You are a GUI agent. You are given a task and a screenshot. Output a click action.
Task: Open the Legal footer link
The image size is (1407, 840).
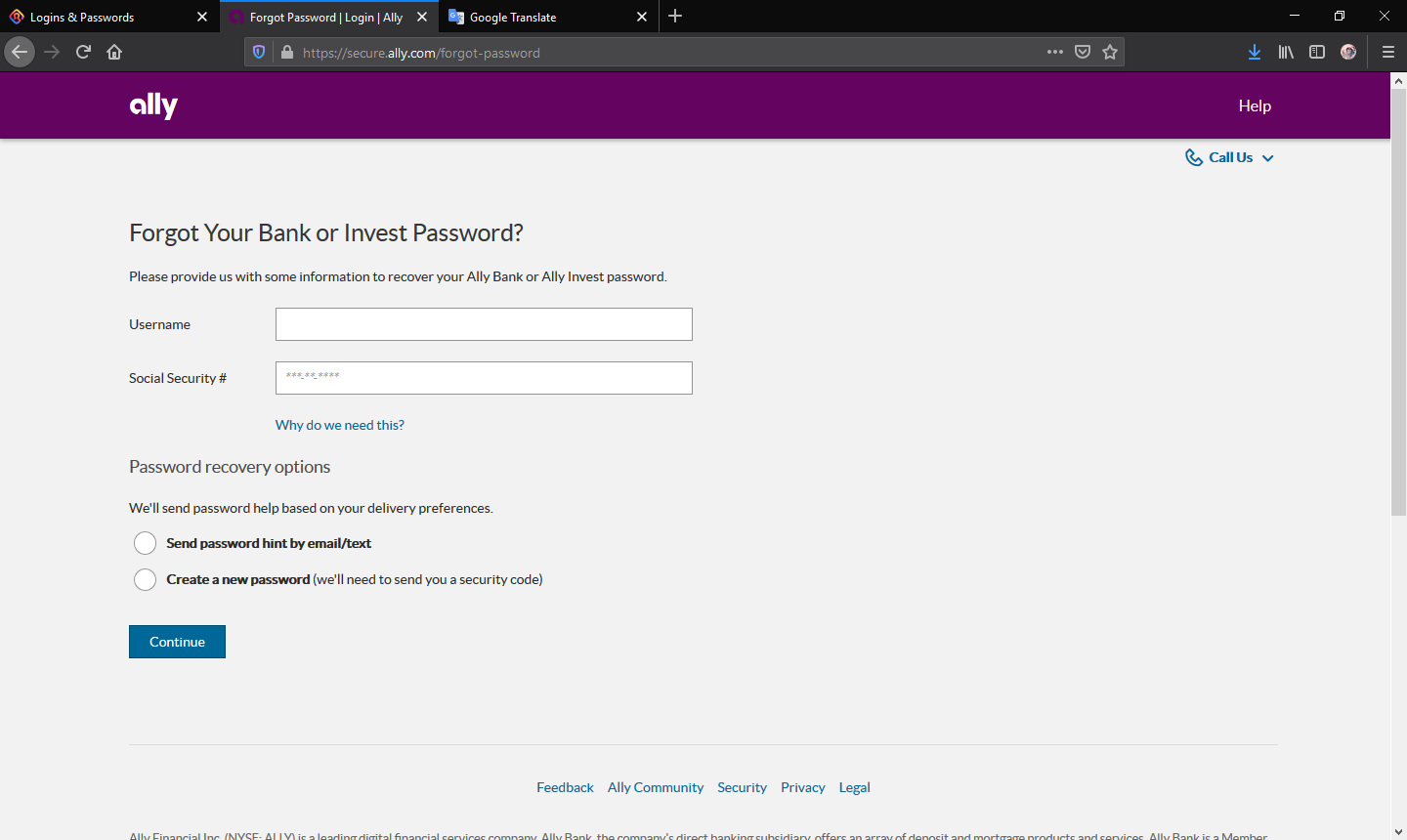(855, 787)
